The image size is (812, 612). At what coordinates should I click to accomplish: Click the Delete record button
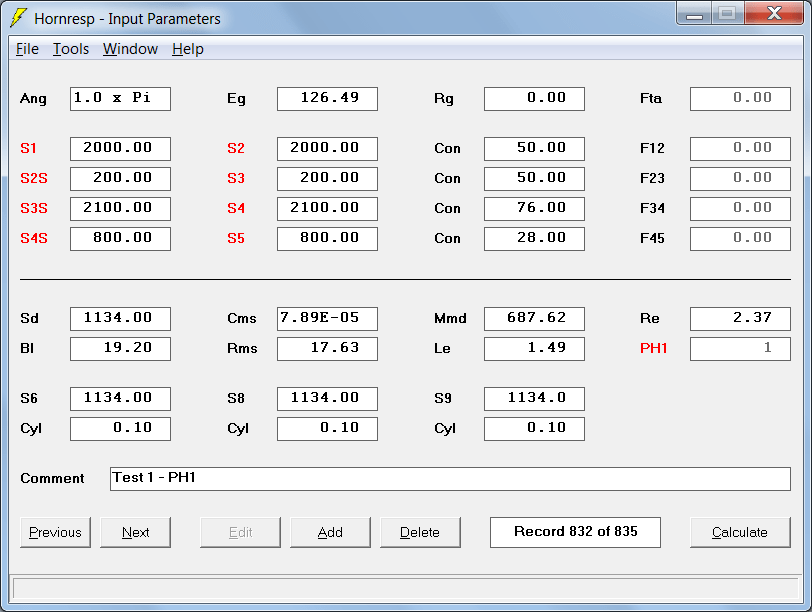pos(420,532)
